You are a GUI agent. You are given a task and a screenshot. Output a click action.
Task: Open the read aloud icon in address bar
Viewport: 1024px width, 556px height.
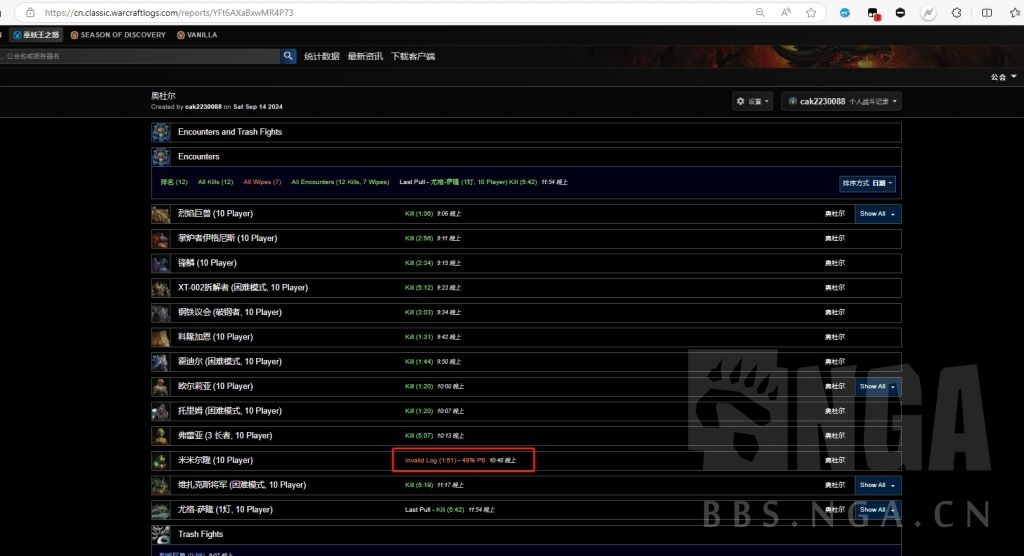pyautogui.click(x=786, y=12)
